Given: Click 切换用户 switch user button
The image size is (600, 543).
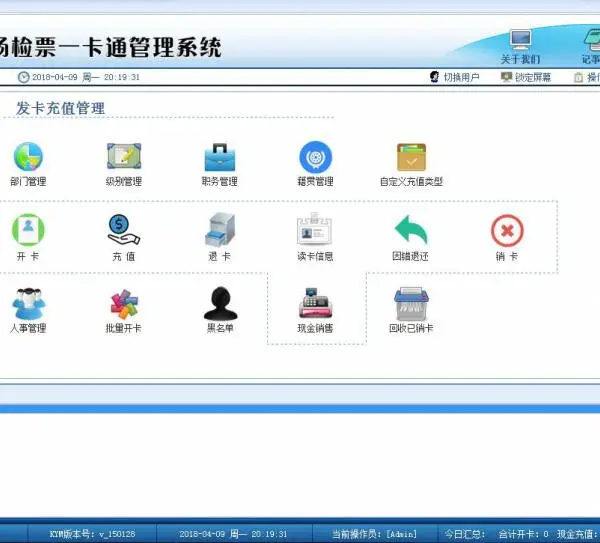Looking at the screenshot, I should tap(455, 77).
